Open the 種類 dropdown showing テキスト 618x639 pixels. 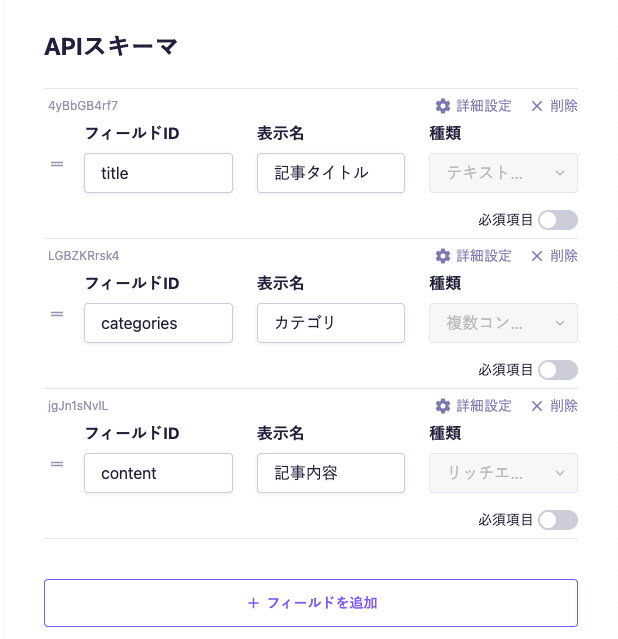(x=503, y=173)
